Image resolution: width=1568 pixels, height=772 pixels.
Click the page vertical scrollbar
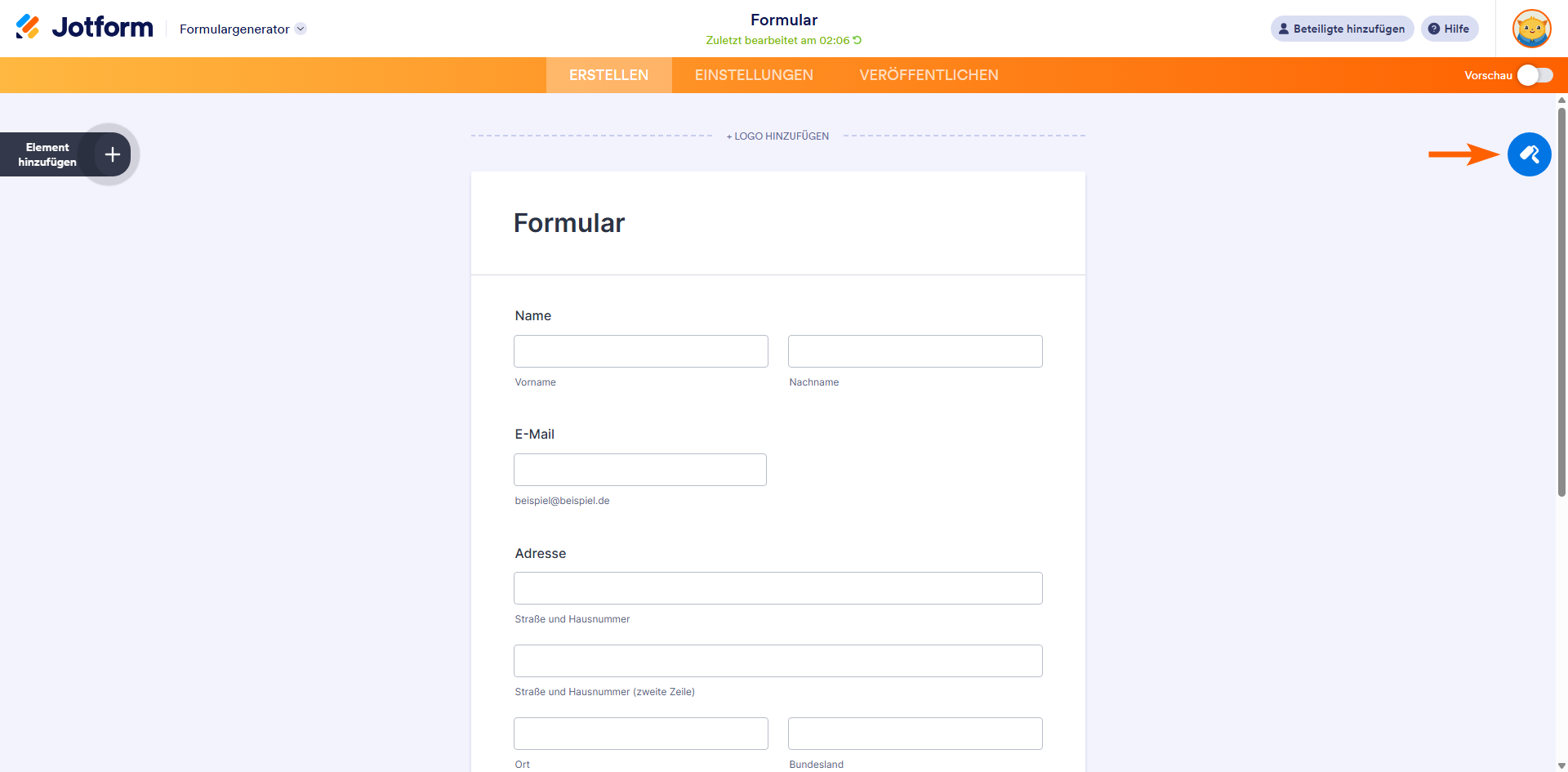1561,302
